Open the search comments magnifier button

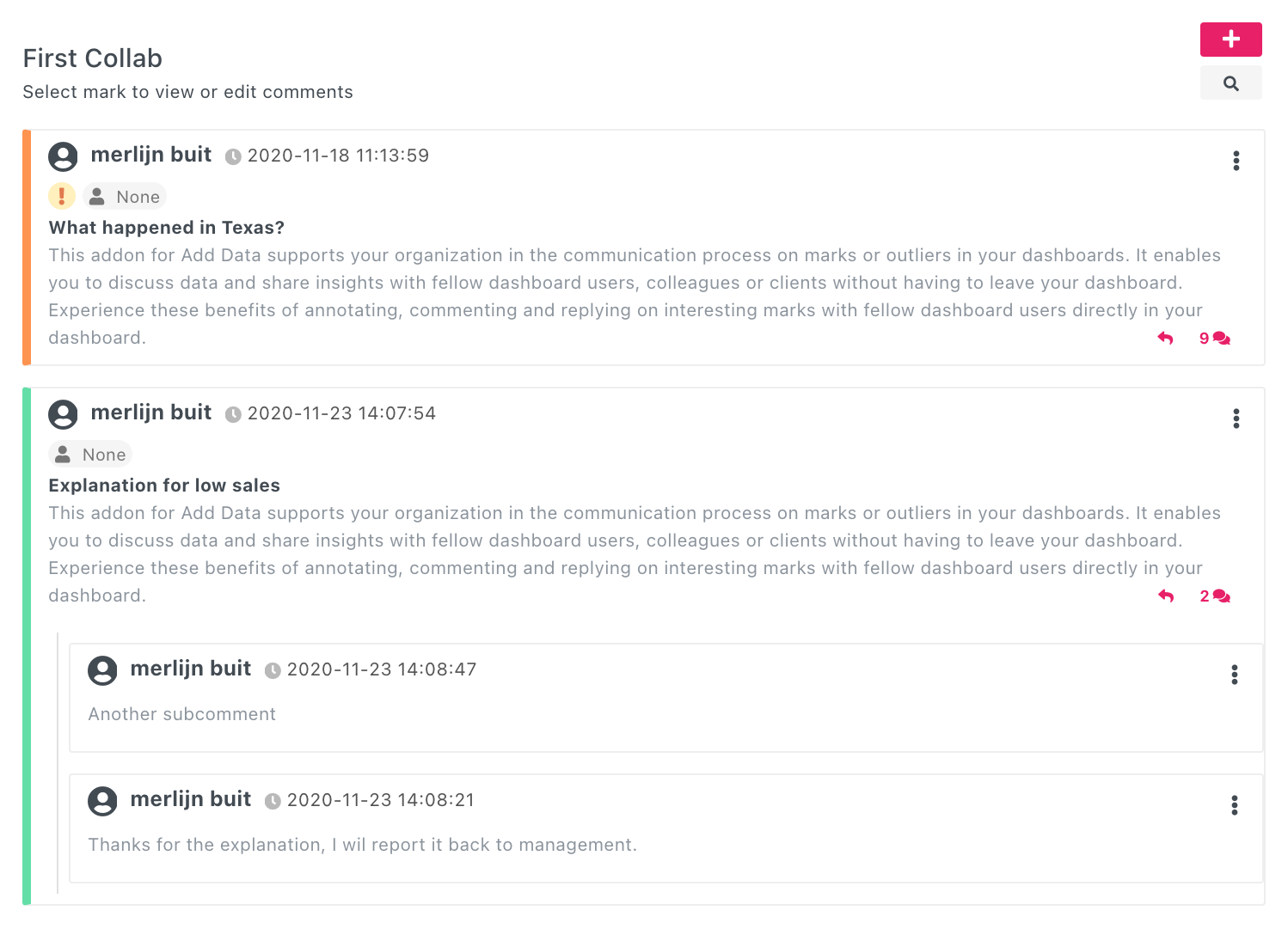1230,83
